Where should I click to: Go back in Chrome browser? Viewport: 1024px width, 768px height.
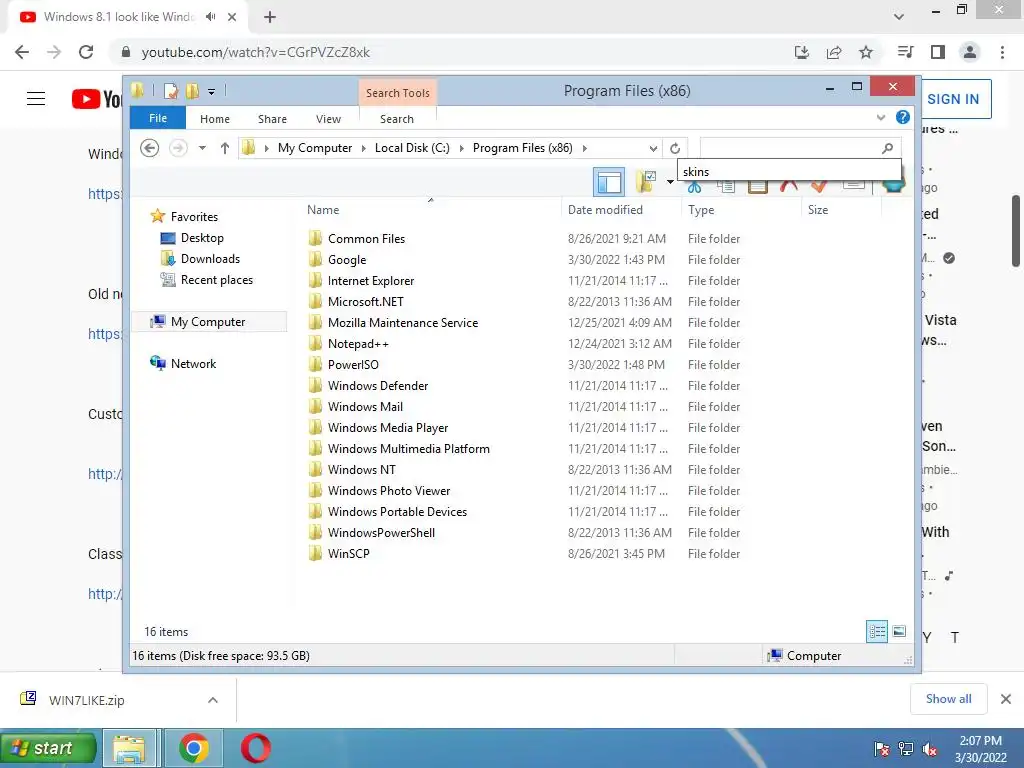(22, 52)
